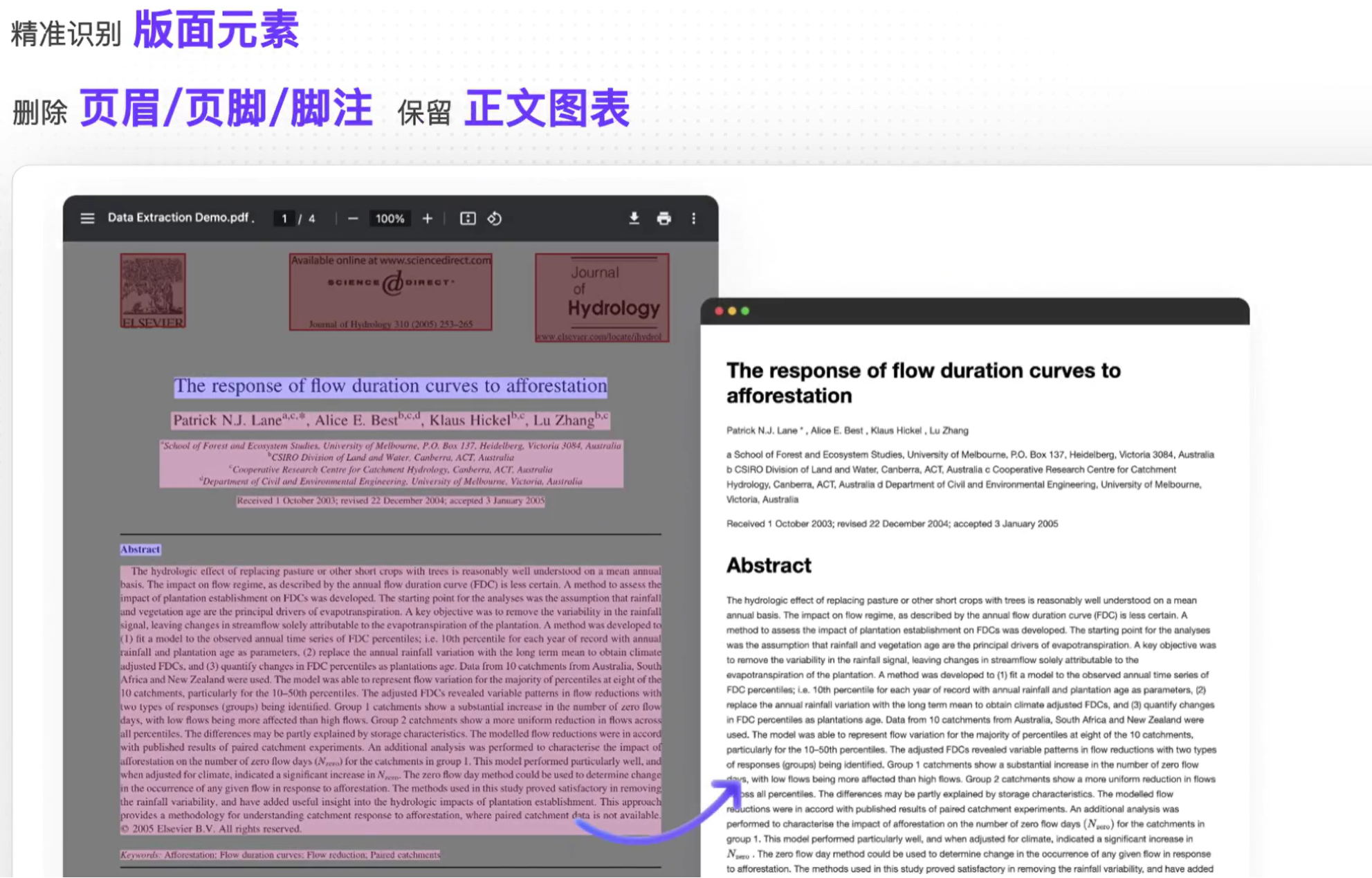The width and height of the screenshot is (1372, 878).
Task: Click the 页眉/页脚/脚注 heading text
Action: coord(226,109)
